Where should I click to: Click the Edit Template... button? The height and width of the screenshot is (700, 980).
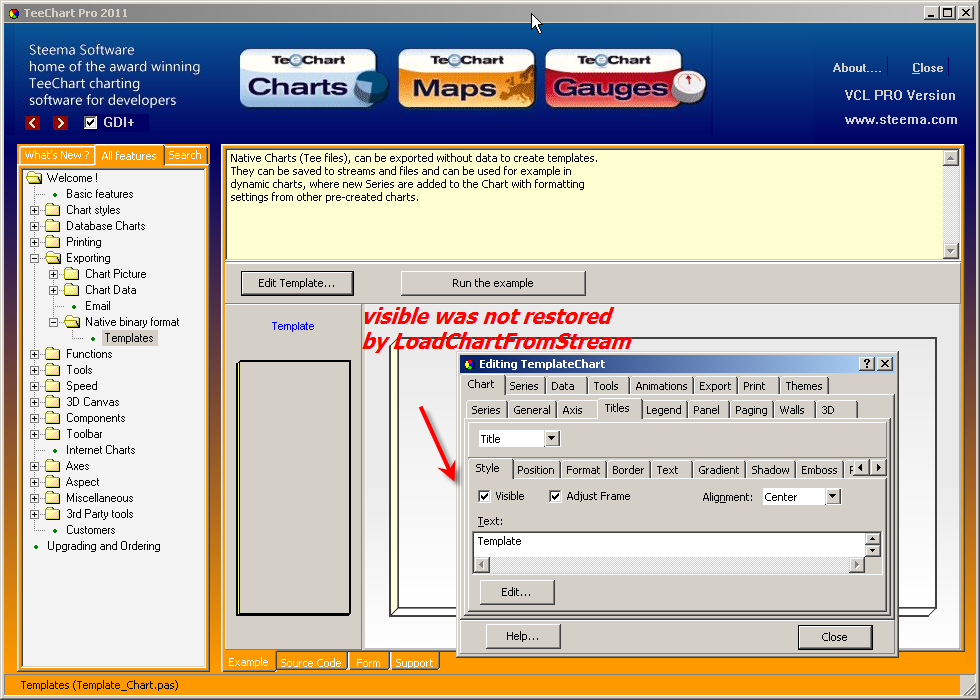[297, 283]
